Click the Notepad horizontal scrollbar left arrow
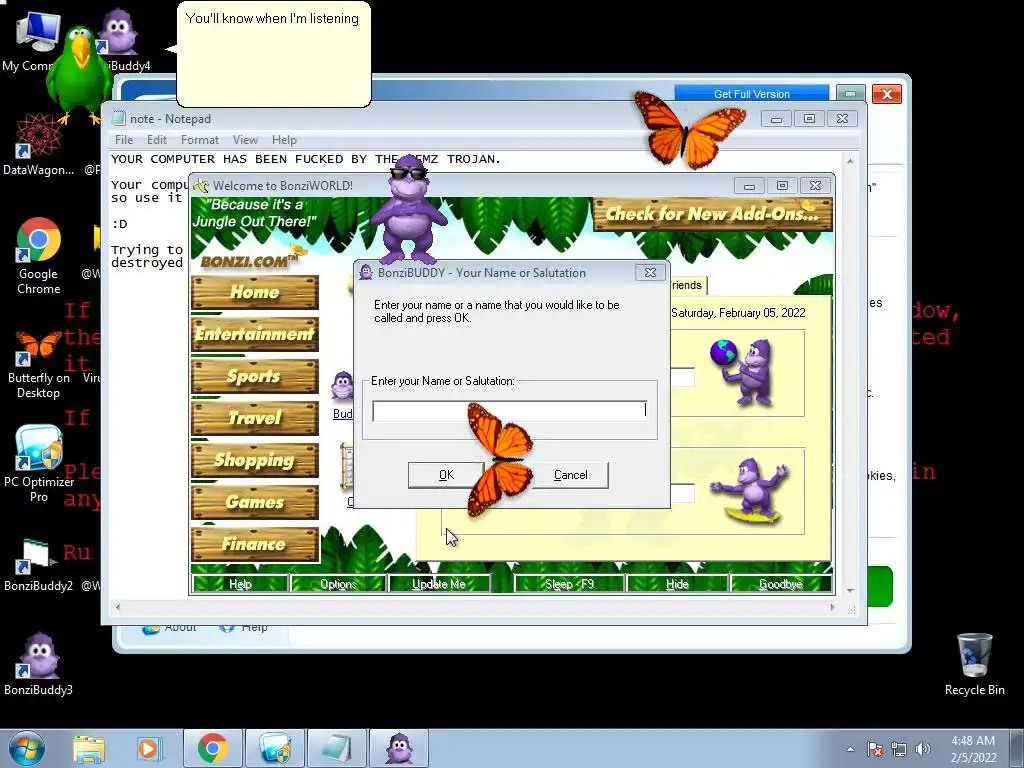 pos(118,607)
